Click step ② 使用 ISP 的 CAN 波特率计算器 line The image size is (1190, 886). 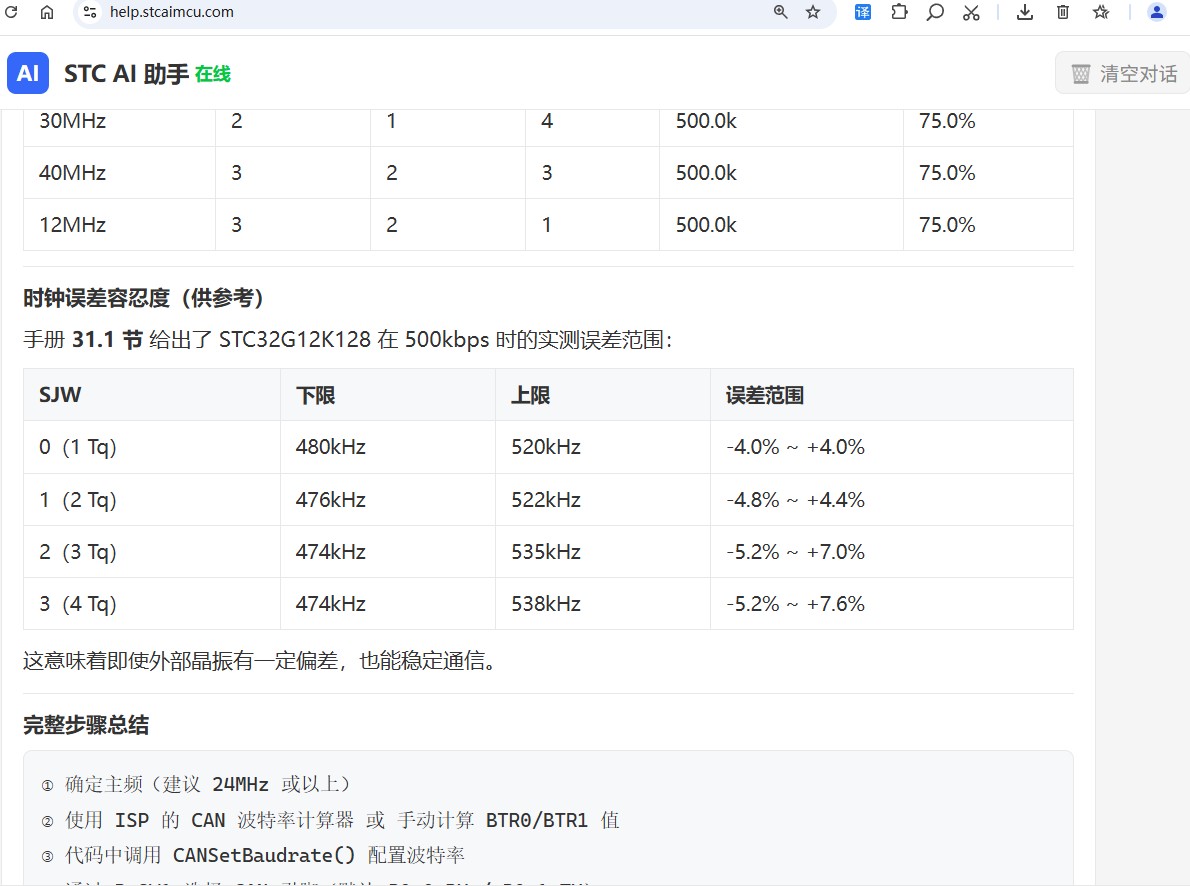(x=330, y=820)
